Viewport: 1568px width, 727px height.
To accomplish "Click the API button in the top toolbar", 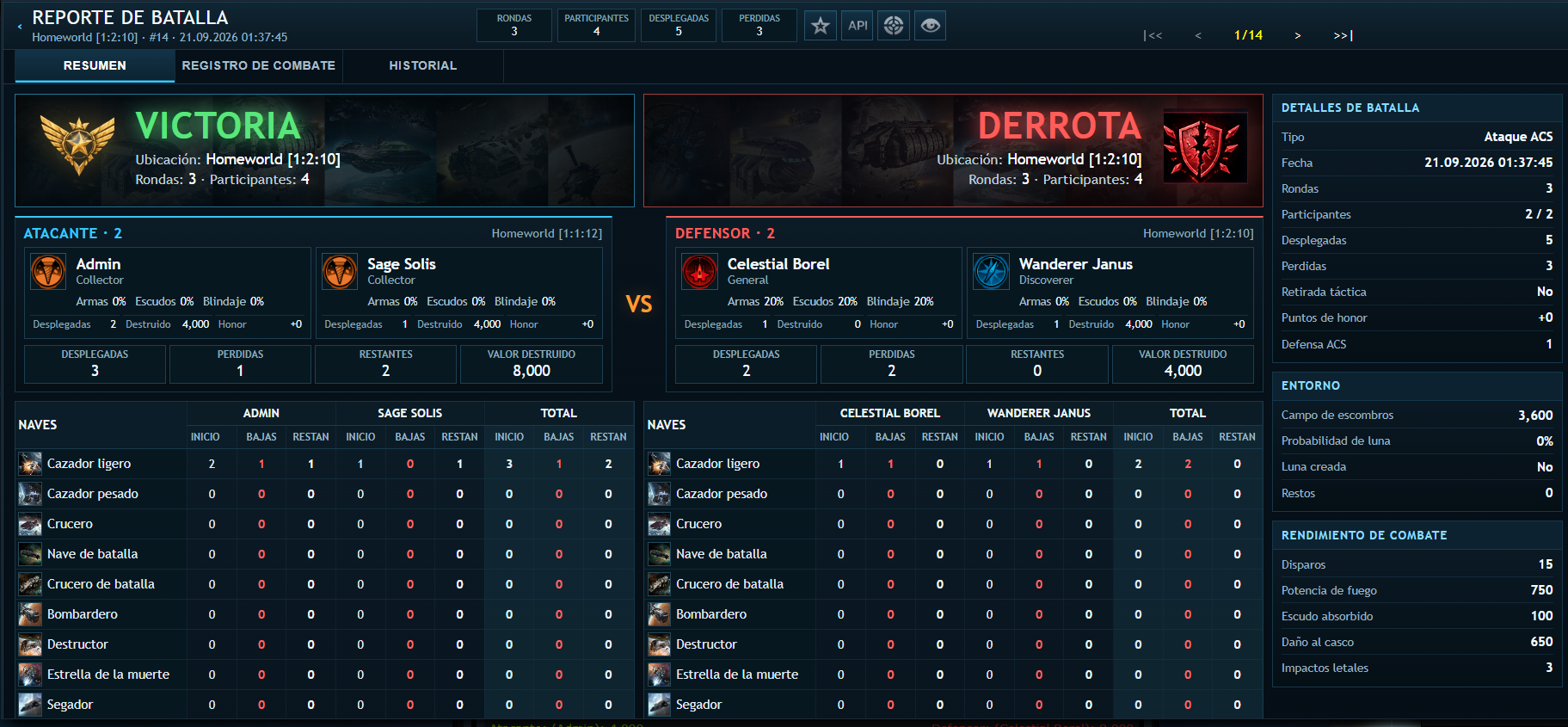I will click(x=858, y=26).
